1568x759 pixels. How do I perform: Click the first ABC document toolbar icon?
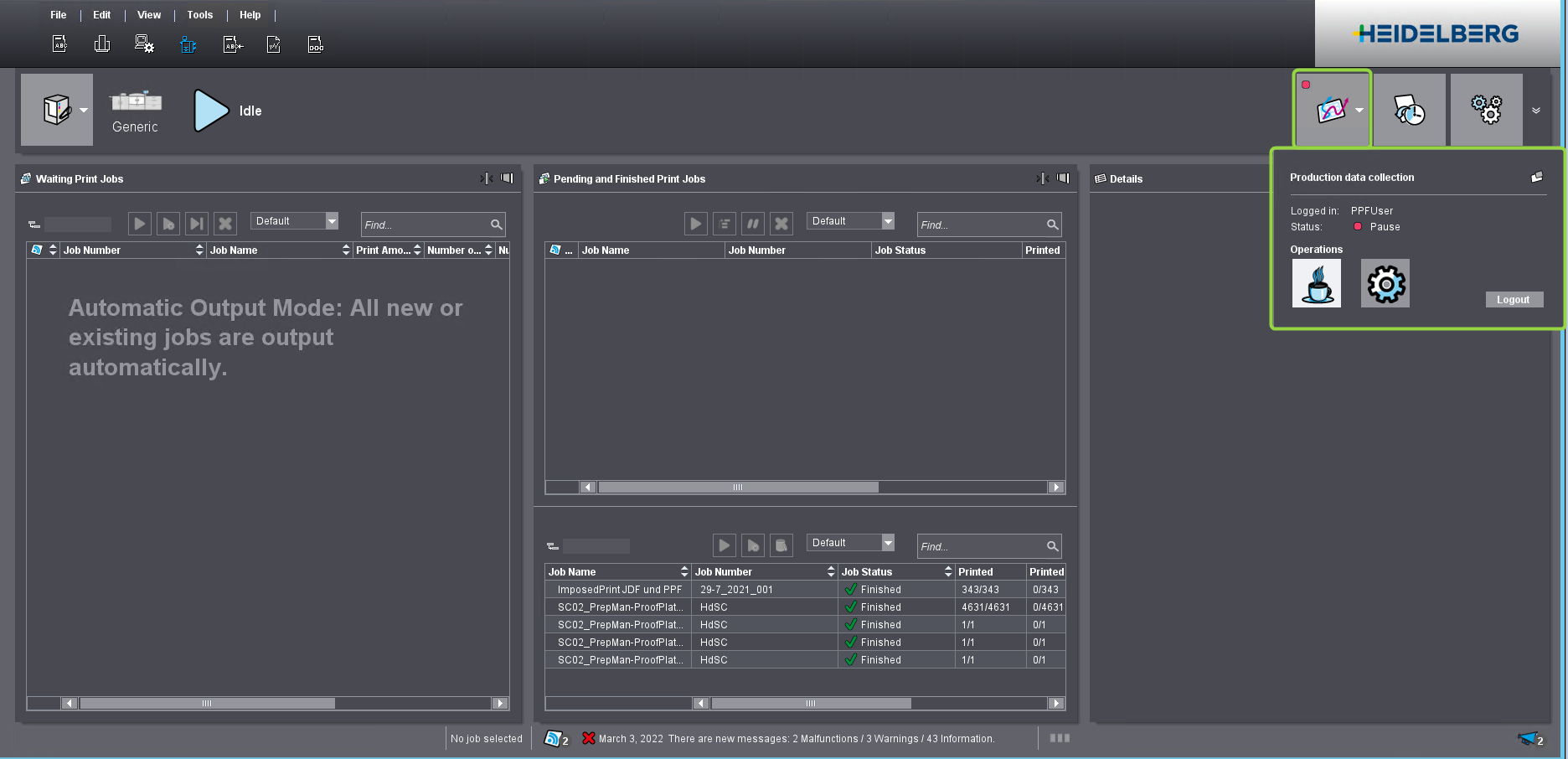[59, 44]
